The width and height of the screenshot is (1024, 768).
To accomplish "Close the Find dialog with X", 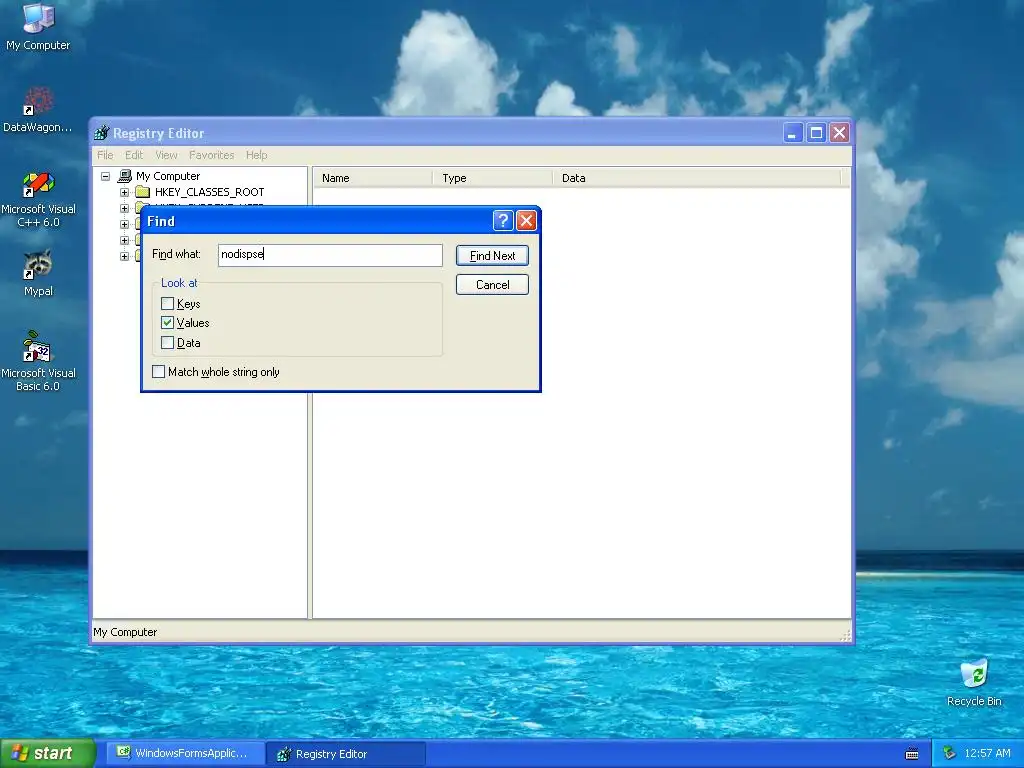I will tap(526, 221).
